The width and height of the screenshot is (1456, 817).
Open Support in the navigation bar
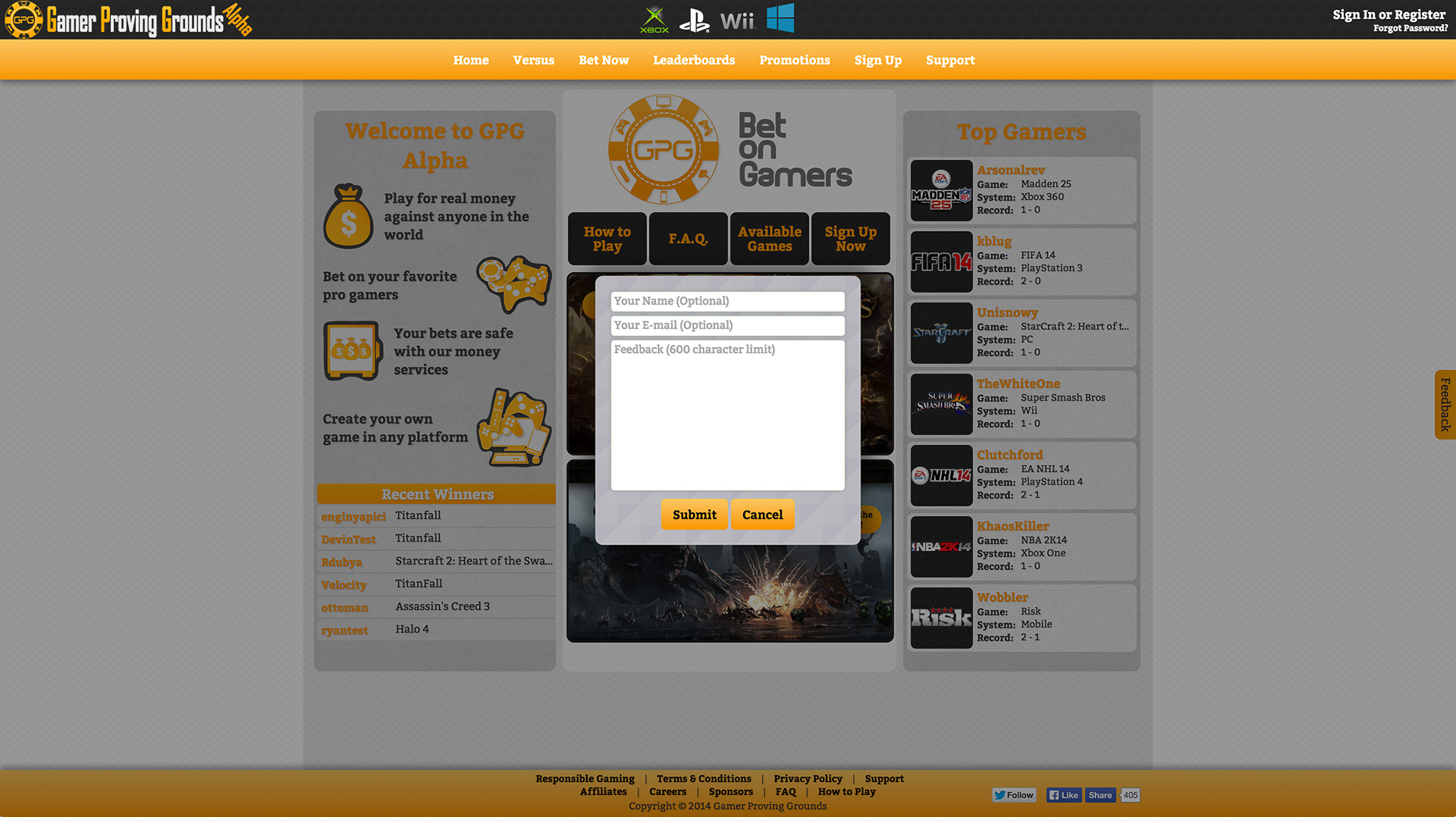(x=950, y=60)
